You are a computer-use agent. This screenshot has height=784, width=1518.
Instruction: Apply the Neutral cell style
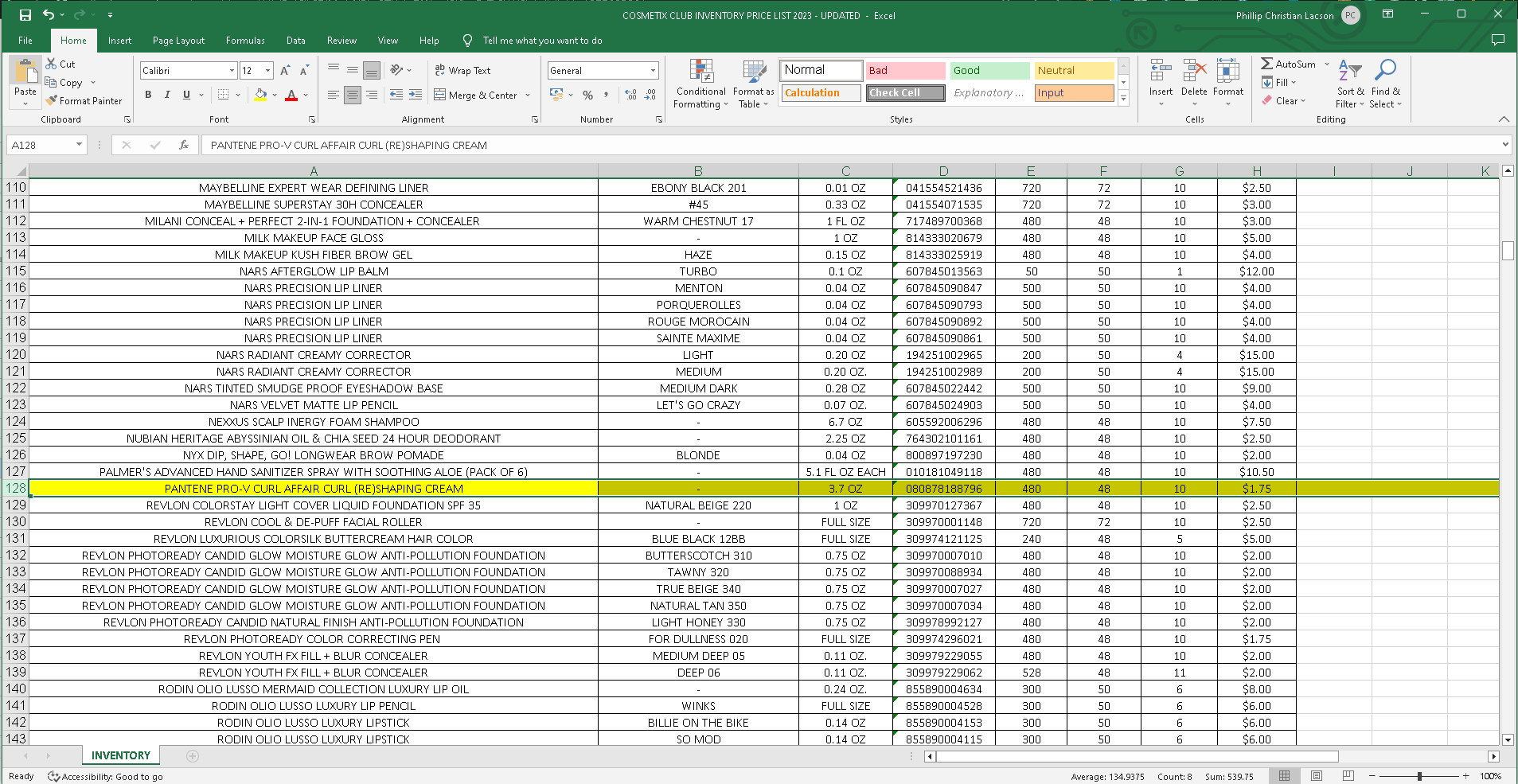pos(1074,71)
